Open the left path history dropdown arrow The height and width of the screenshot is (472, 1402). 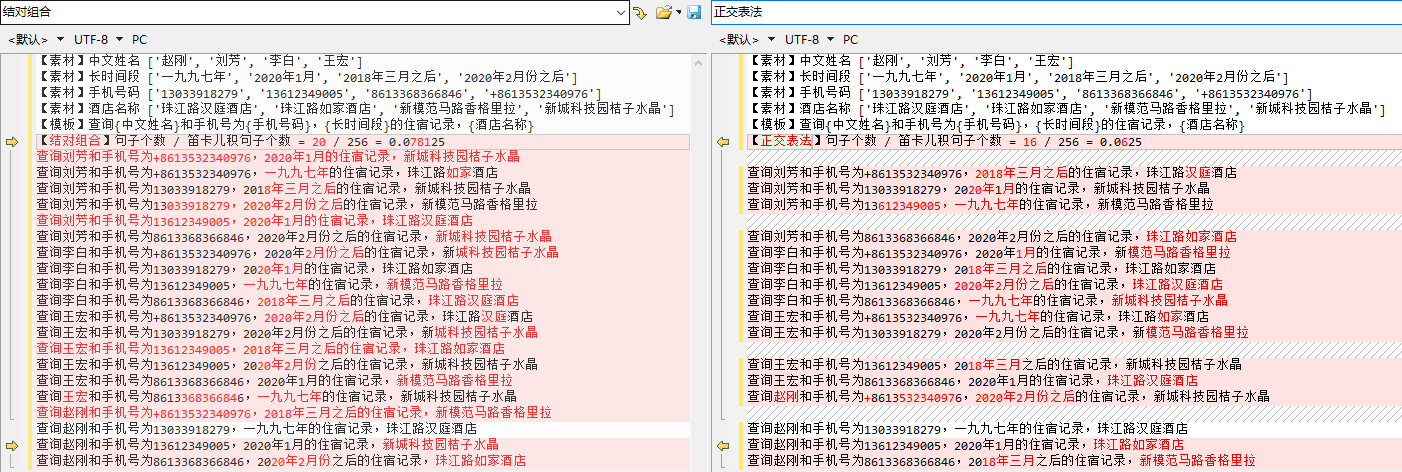pyautogui.click(x=621, y=13)
